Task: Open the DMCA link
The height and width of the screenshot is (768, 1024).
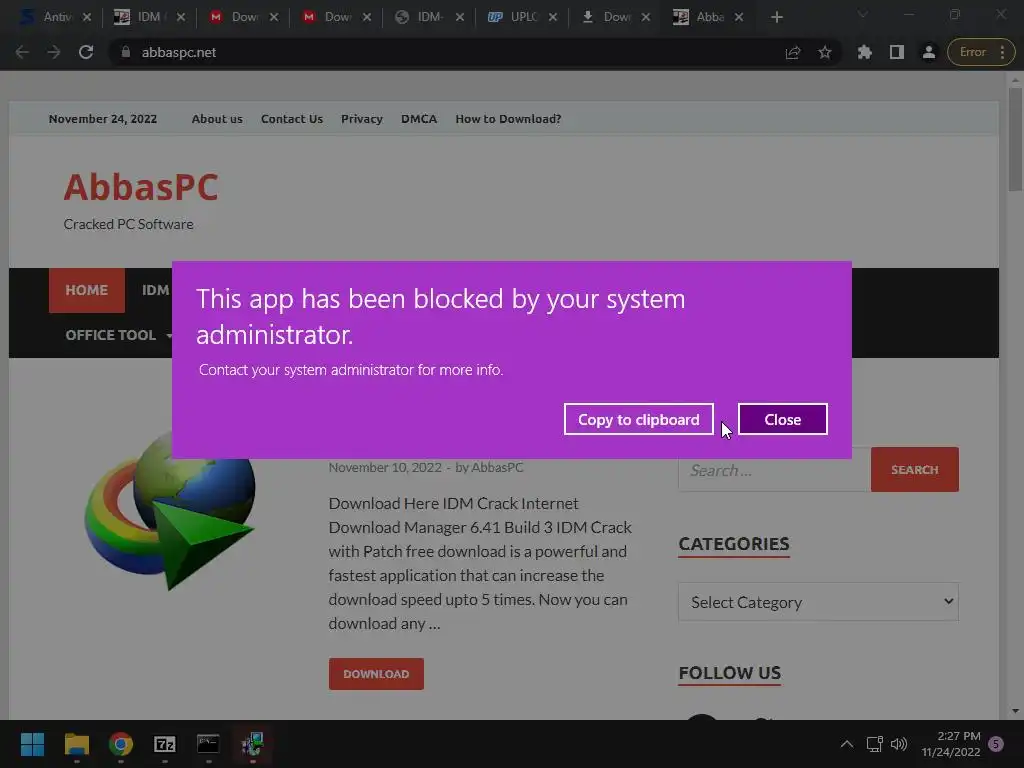Action: point(419,119)
